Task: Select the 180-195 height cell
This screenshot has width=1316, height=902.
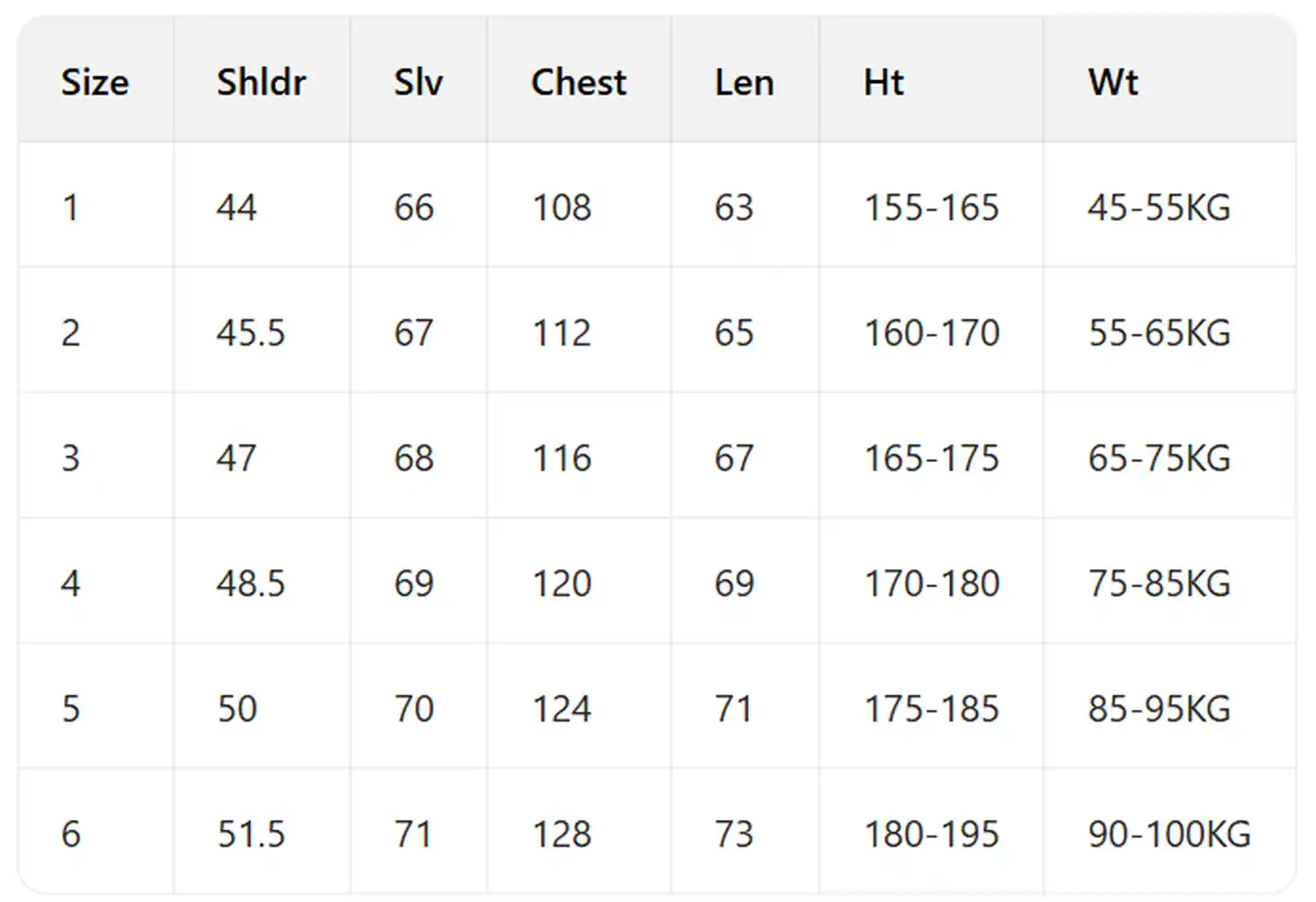Action: pos(932,835)
